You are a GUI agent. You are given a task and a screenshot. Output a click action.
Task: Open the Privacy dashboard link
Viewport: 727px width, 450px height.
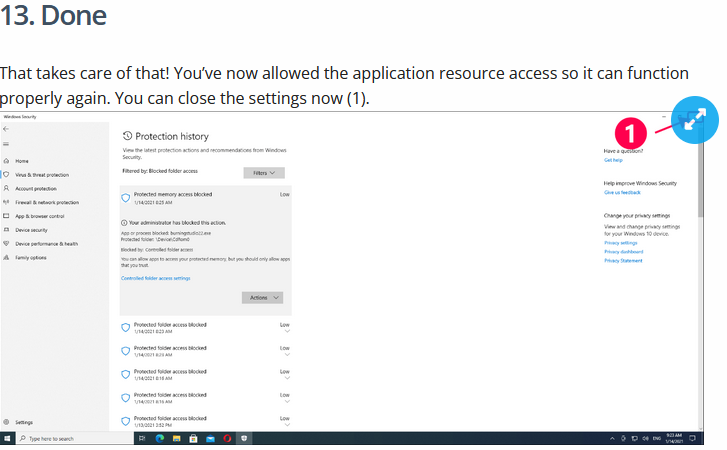pos(623,252)
